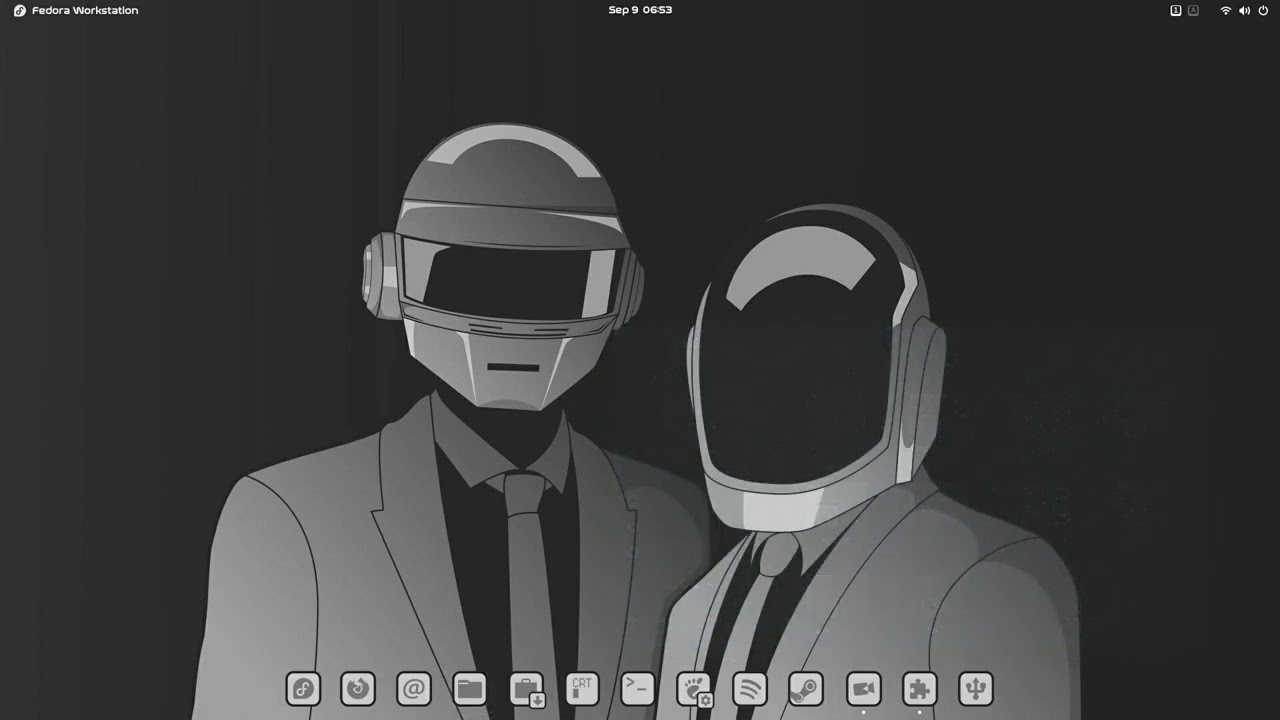The image size is (1280, 720).
Task: Launch Firefox from the dock
Action: click(x=358, y=689)
